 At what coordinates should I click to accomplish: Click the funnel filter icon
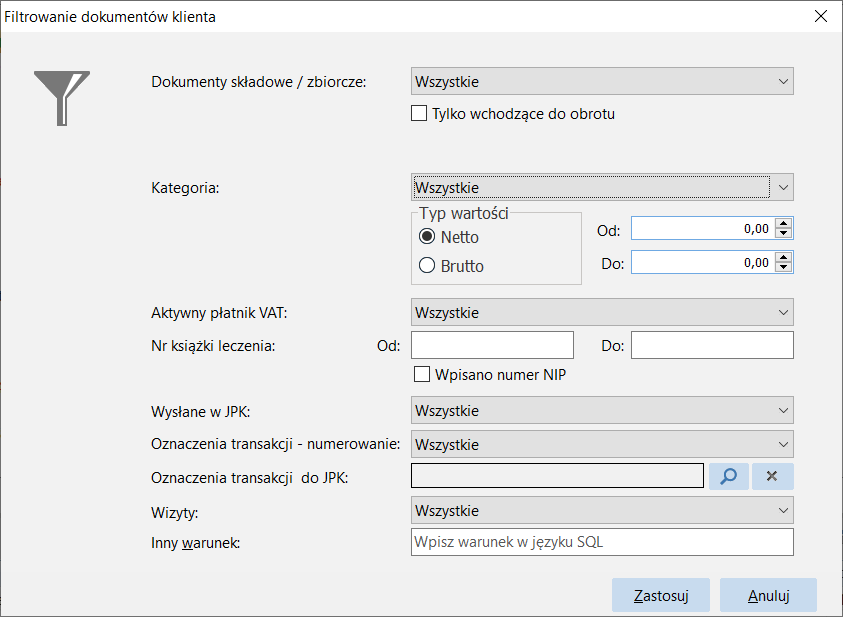62,98
